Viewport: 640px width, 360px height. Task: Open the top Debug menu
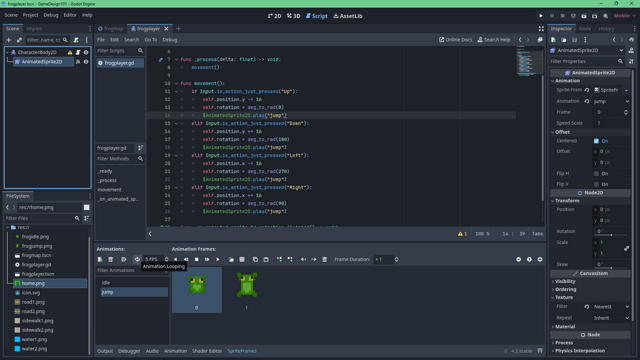tap(51, 15)
